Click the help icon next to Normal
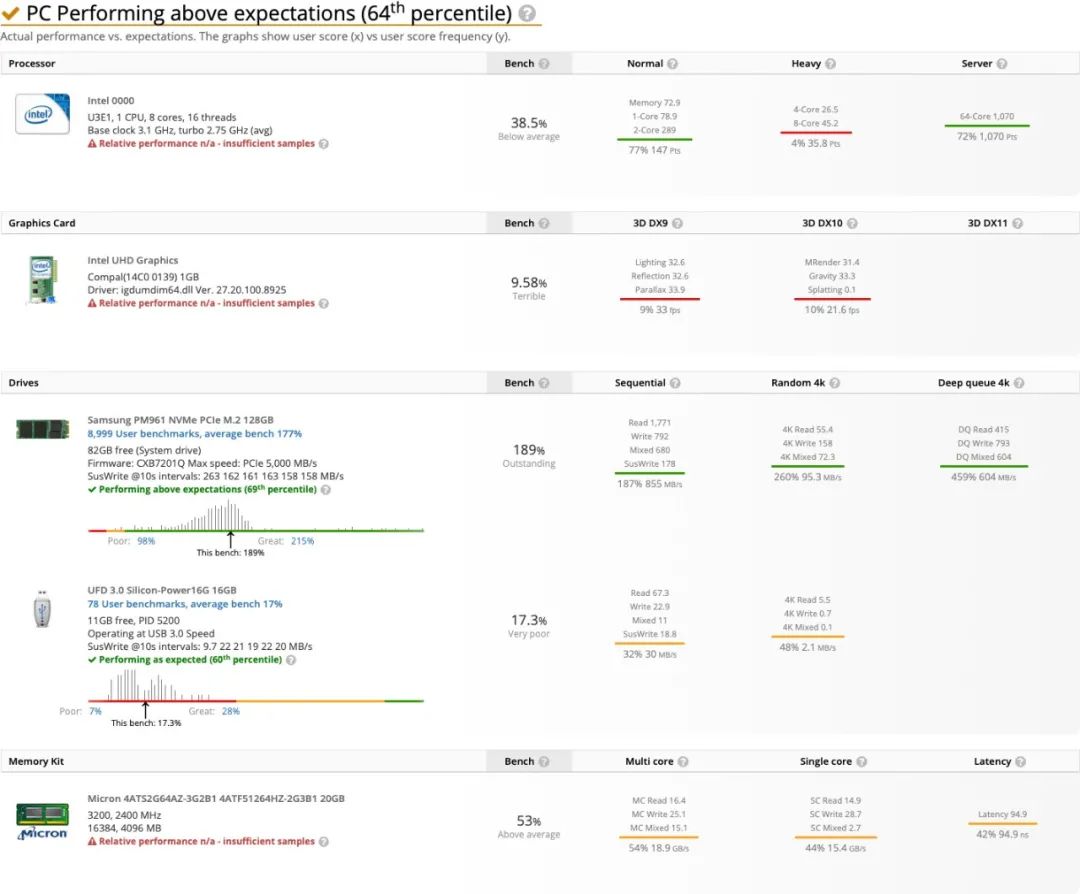 (673, 64)
